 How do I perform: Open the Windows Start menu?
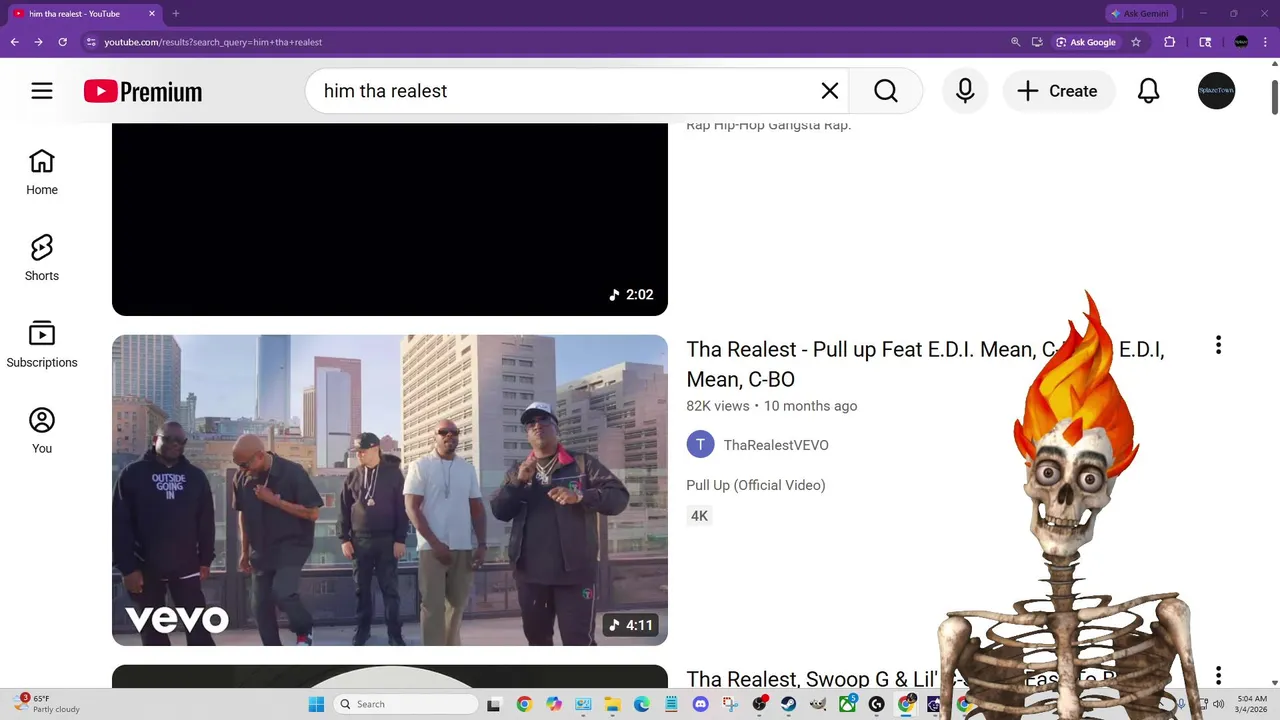316,704
